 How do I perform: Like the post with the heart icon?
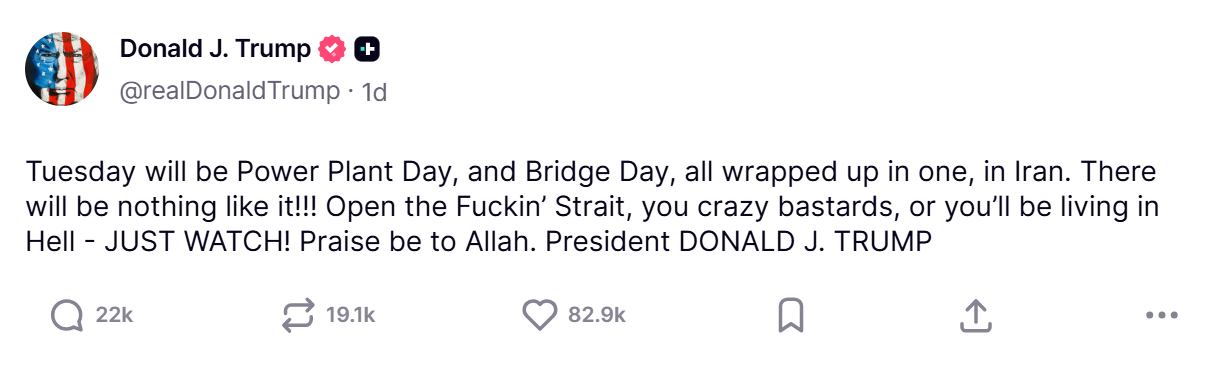click(x=540, y=316)
